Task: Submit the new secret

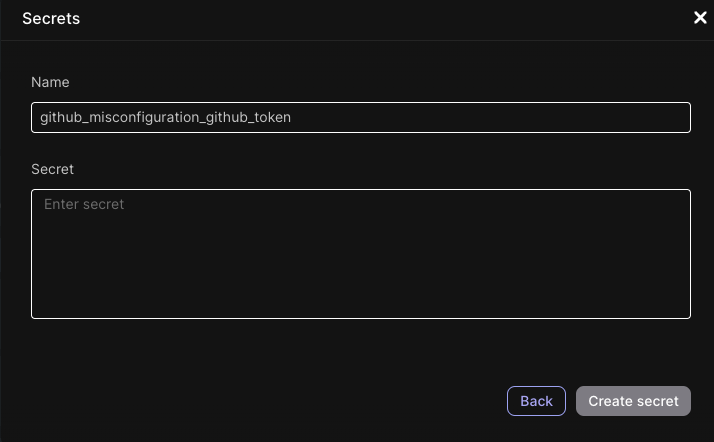Action: (633, 401)
